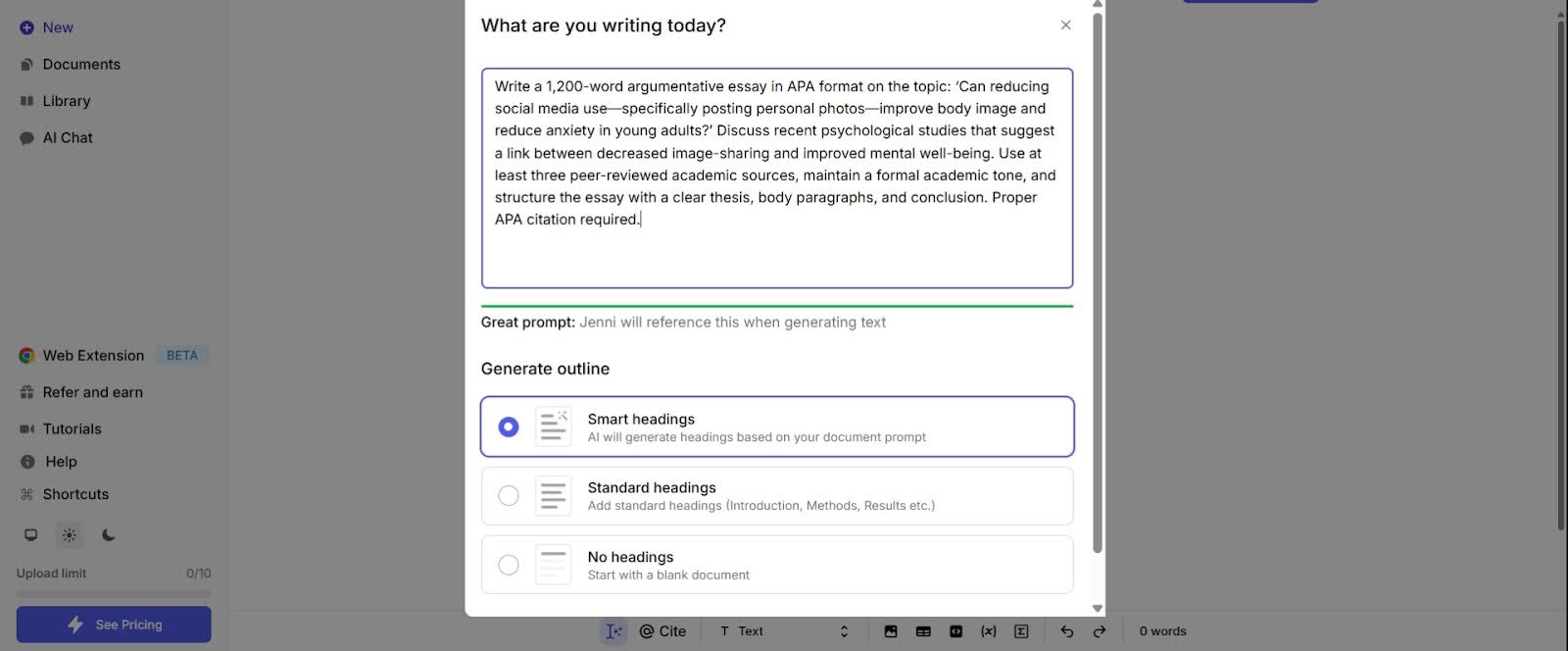Click the Upload limit progress bar
Image resolution: width=1568 pixels, height=651 pixels.
[114, 593]
